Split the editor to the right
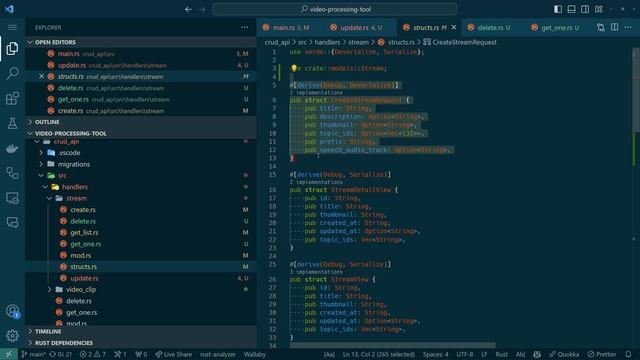 [x=614, y=27]
